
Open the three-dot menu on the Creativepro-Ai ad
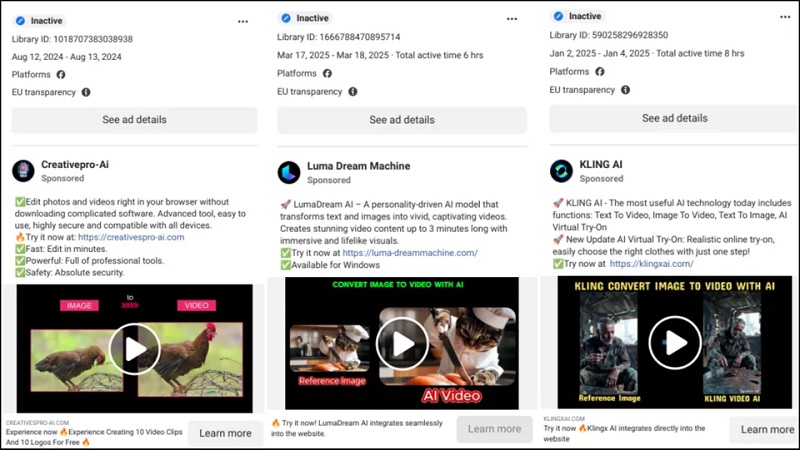(243, 21)
